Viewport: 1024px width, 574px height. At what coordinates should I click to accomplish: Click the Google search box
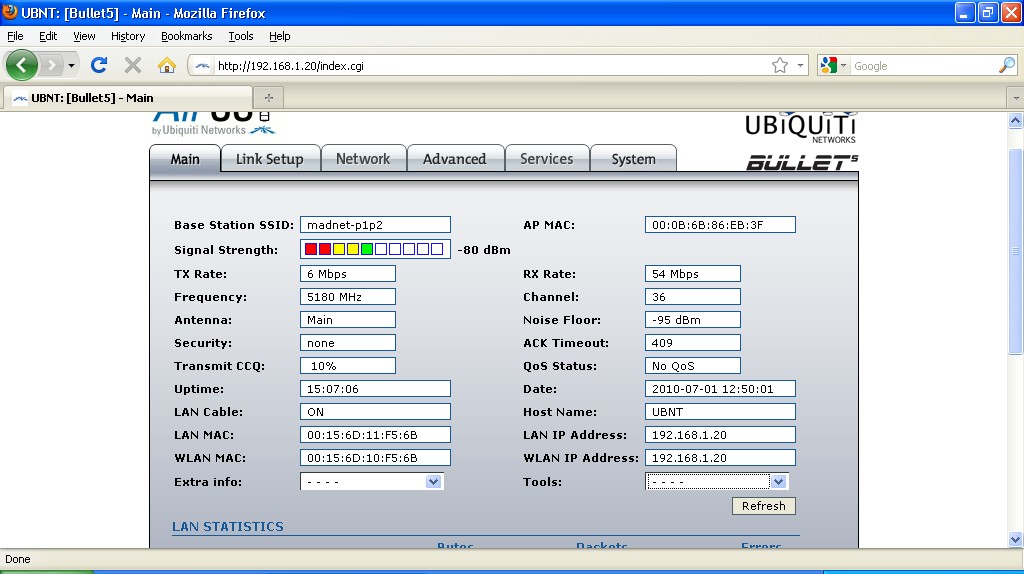[924, 65]
